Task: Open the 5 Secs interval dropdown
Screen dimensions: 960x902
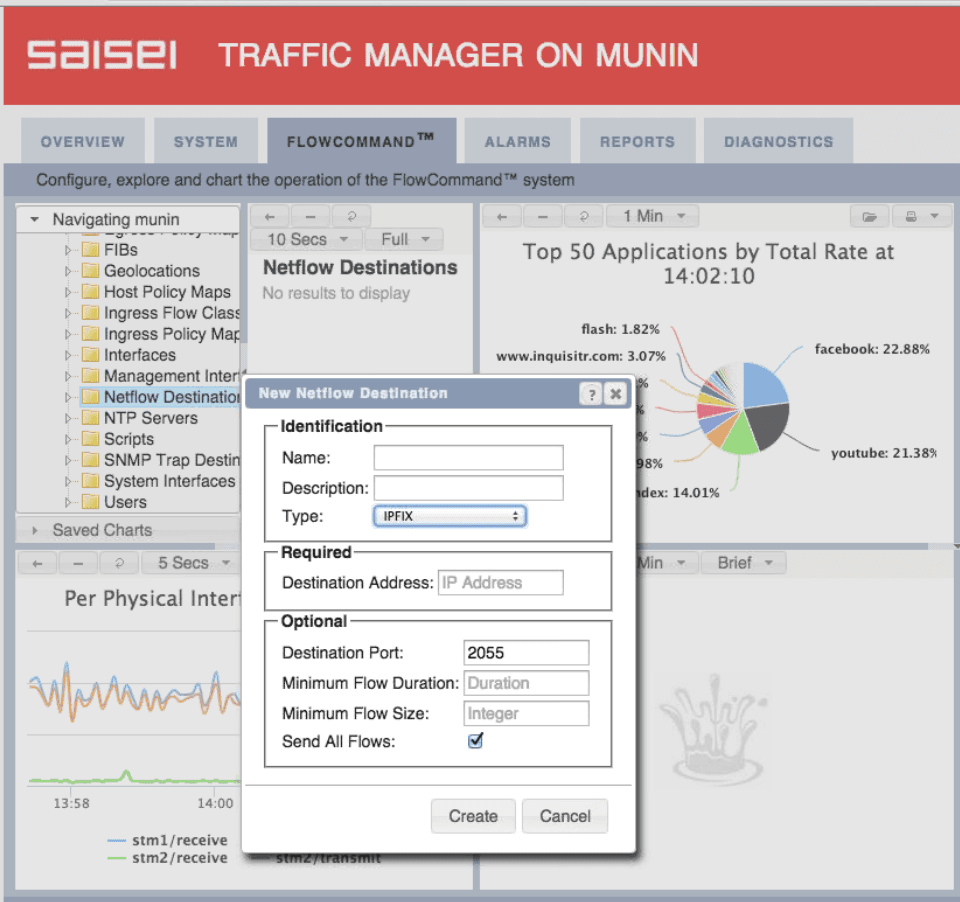Action: (191, 563)
